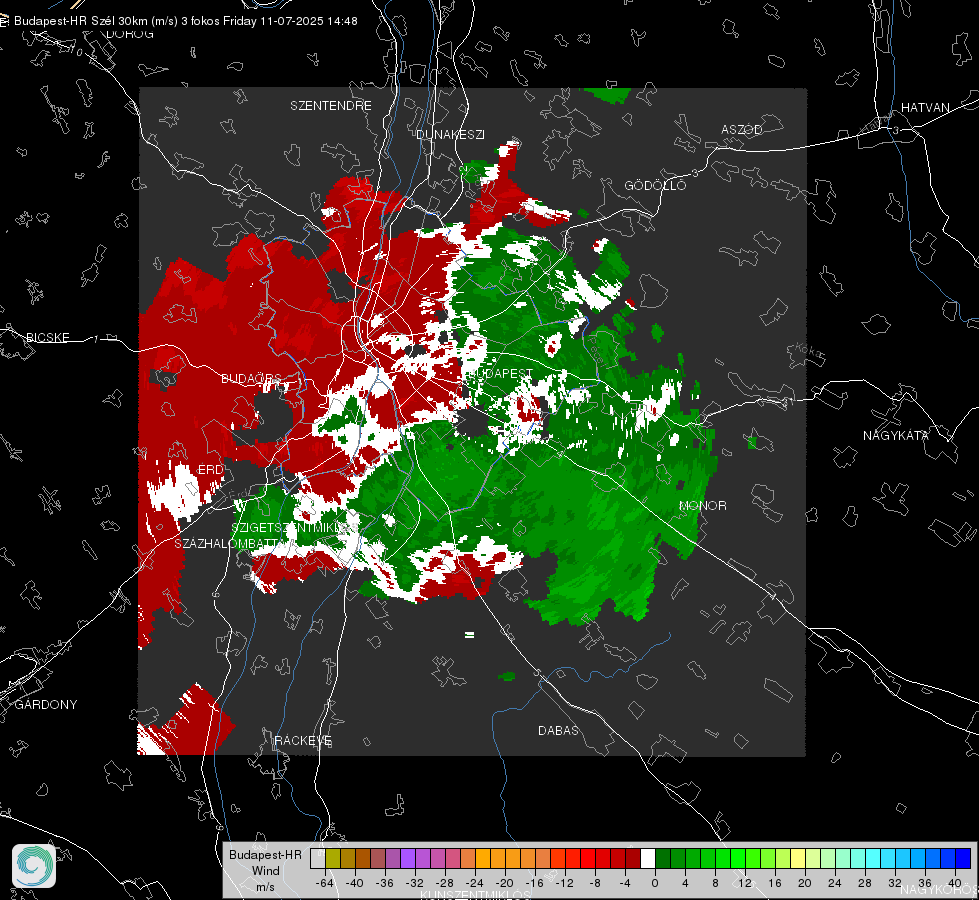The width and height of the screenshot is (979, 900).
Task: Click the -64 legend scale value
Action: (x=325, y=883)
